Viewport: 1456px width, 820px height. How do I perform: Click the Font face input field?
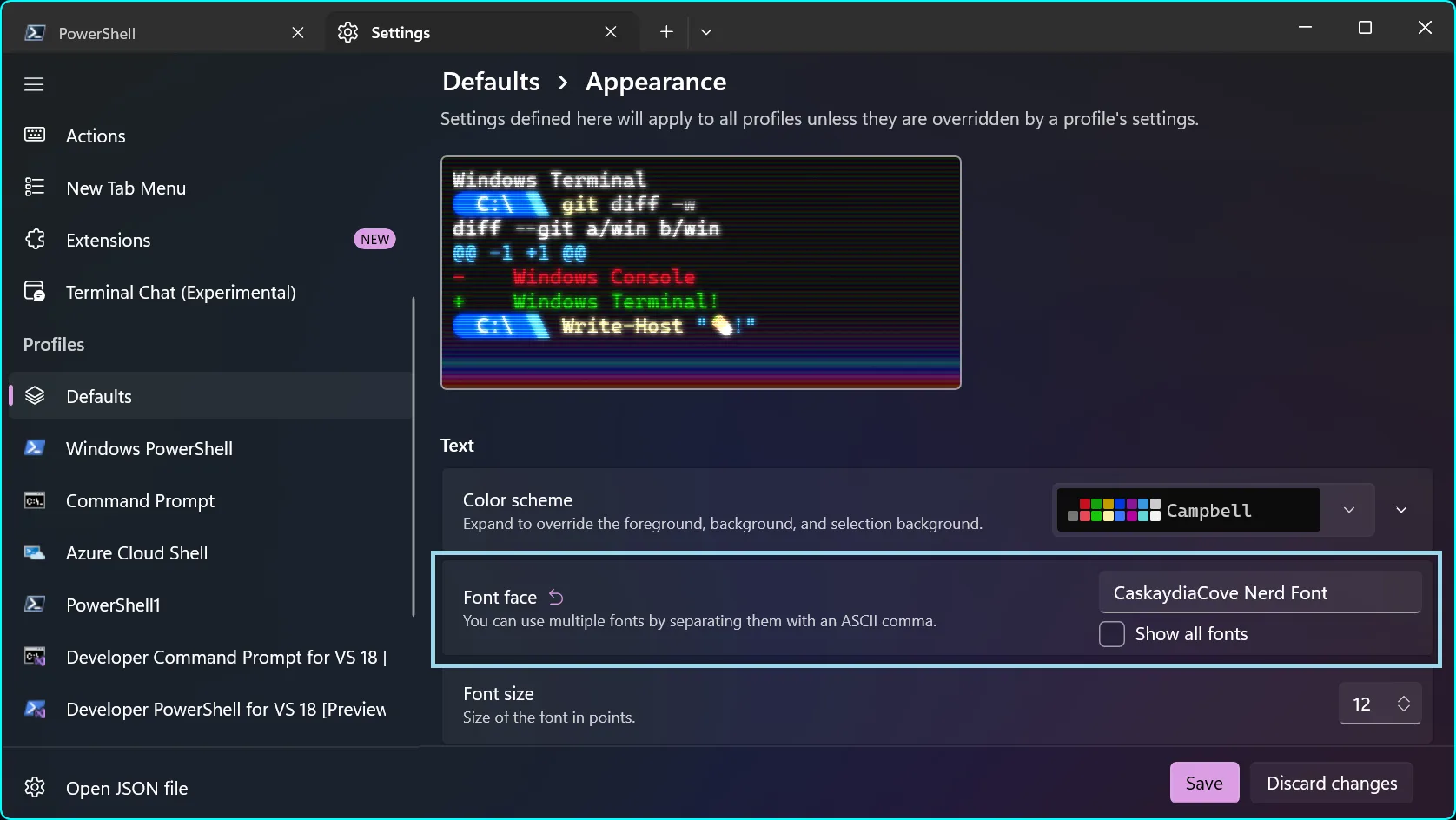click(x=1259, y=592)
